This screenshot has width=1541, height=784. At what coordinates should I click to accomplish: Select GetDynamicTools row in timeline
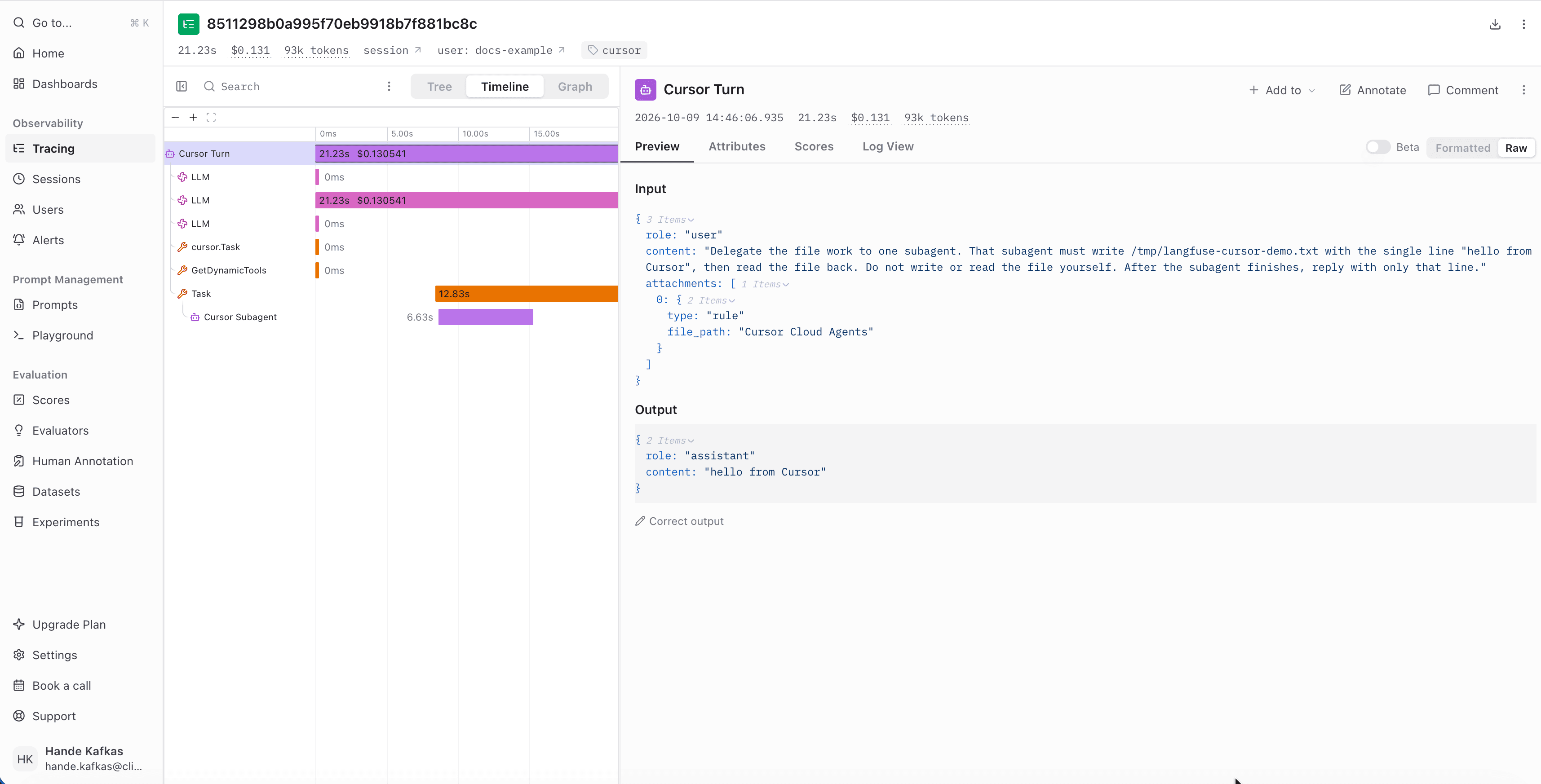pos(392,270)
